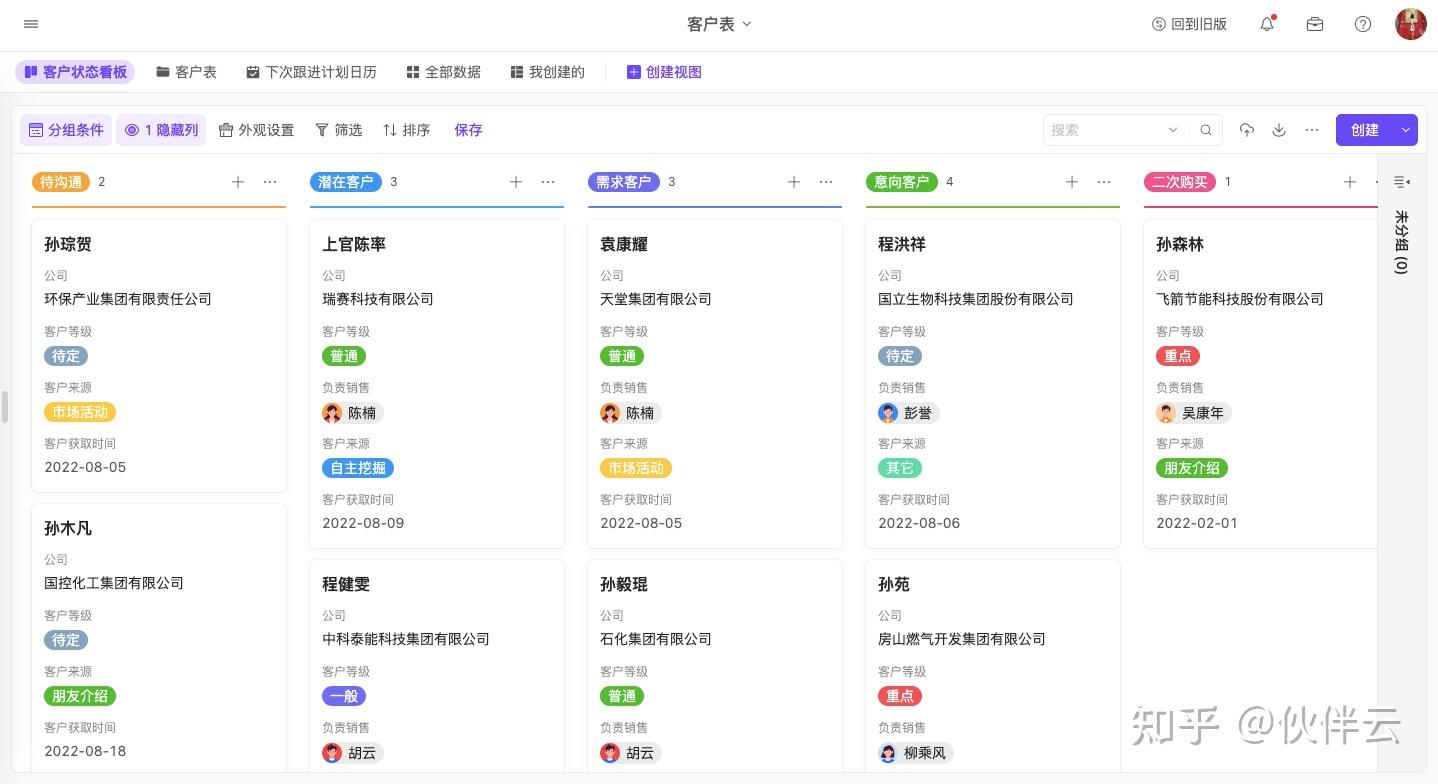Open the 创建 button dropdown arrow
Viewport: 1438px width, 784px height.
[1406, 130]
